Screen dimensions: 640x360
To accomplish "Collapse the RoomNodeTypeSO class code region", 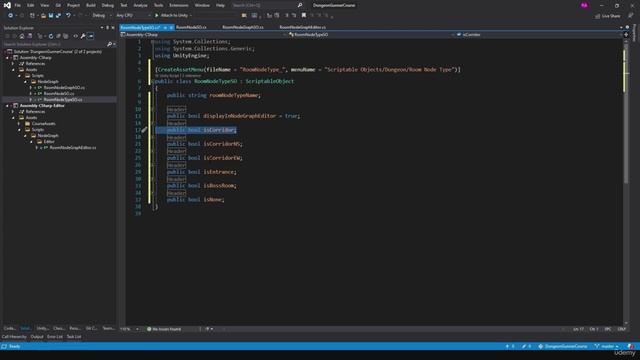I will coord(152,81).
